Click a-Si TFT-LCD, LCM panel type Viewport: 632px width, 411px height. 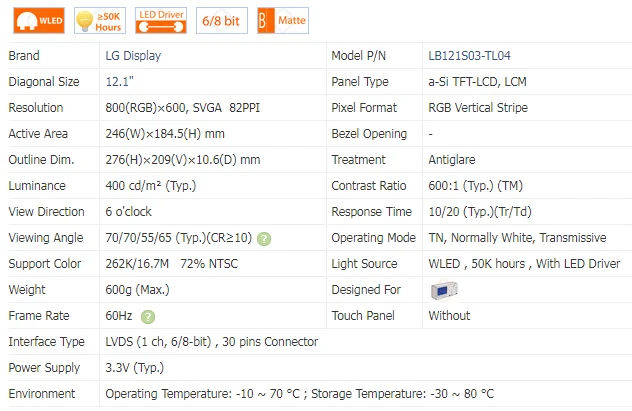[x=478, y=82]
